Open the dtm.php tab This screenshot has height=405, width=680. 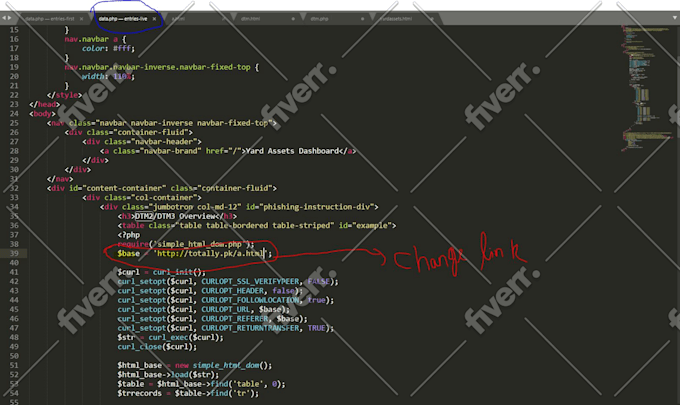(320, 19)
